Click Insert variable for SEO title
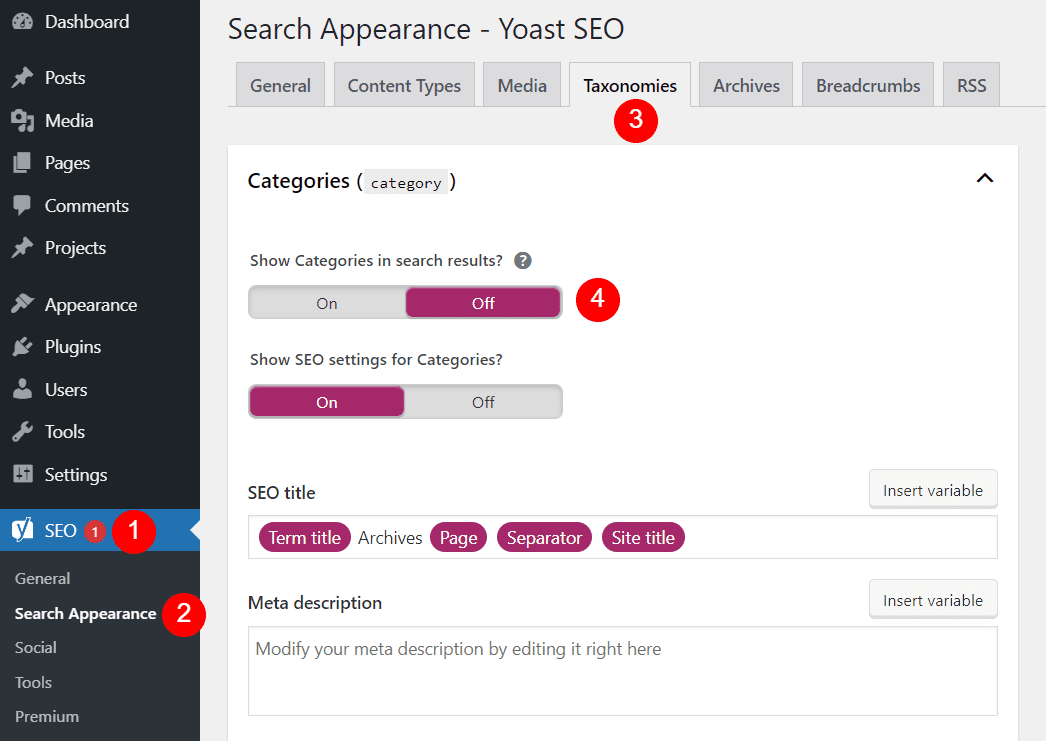 point(933,490)
